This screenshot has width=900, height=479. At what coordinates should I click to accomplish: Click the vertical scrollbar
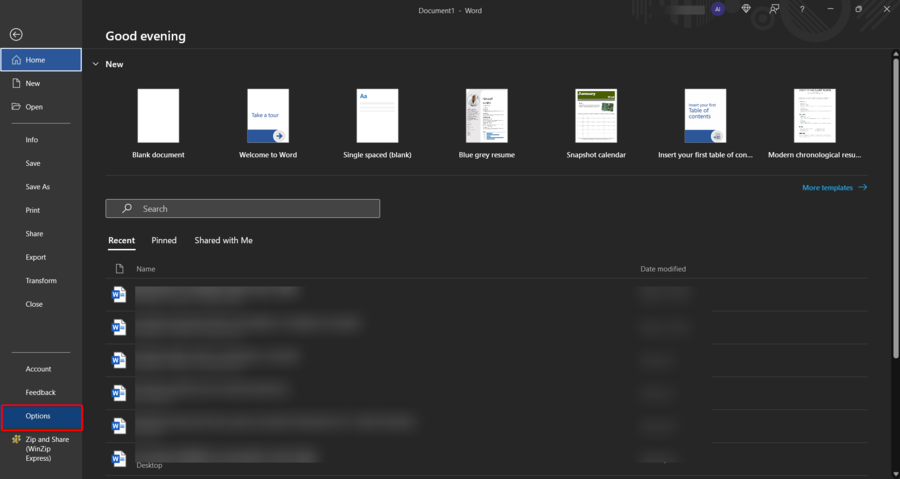tap(895, 209)
